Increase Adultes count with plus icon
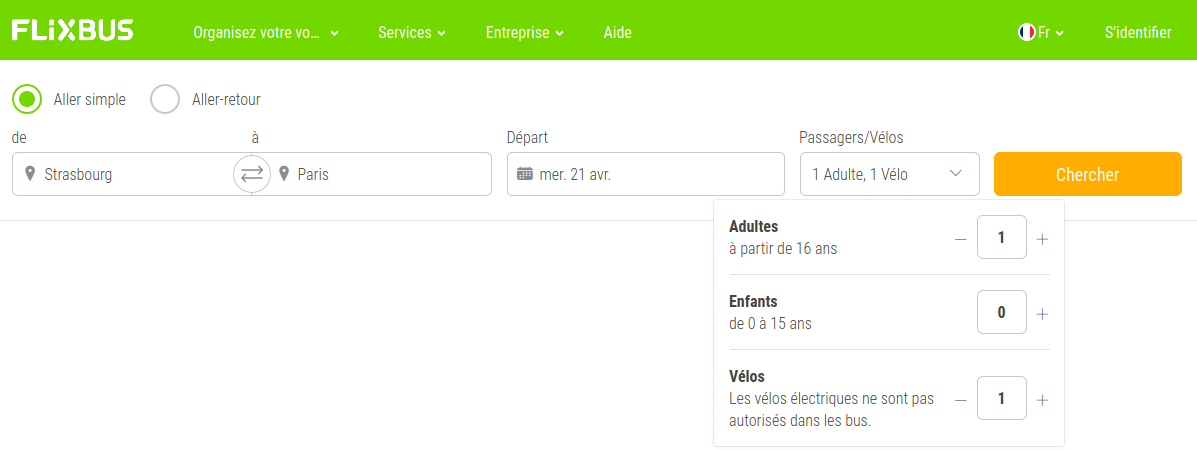Image resolution: width=1197 pixels, height=450 pixels. click(x=1042, y=238)
